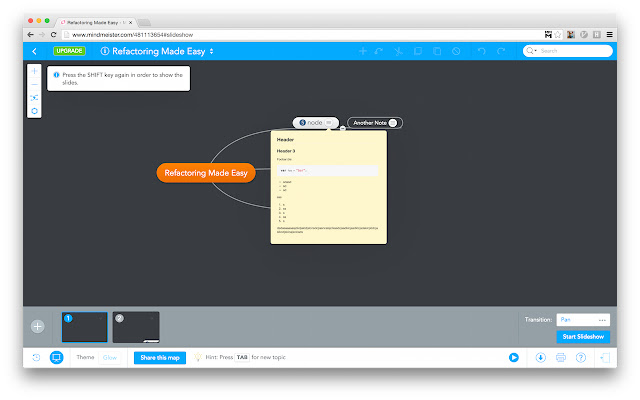Select the 'Another Note' topic

[375, 123]
